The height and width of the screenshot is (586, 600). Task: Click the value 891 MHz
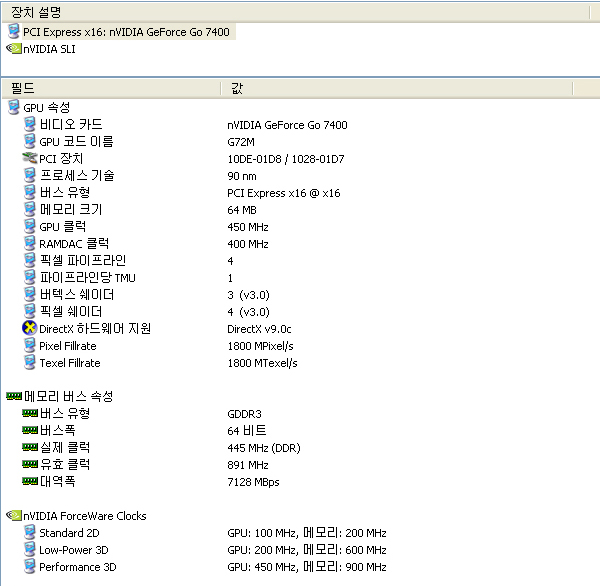248,465
